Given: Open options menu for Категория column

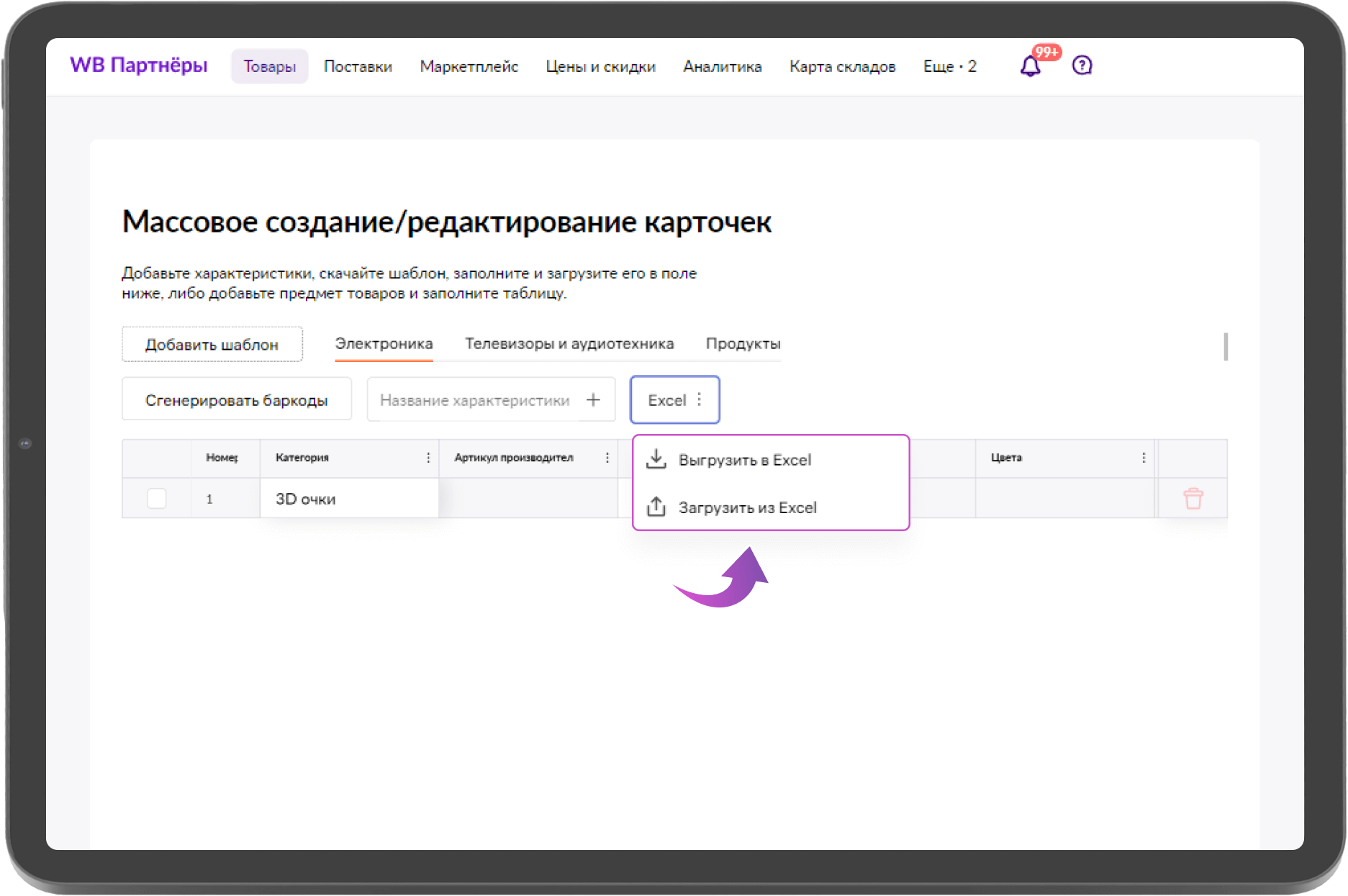Looking at the screenshot, I should pos(428,457).
